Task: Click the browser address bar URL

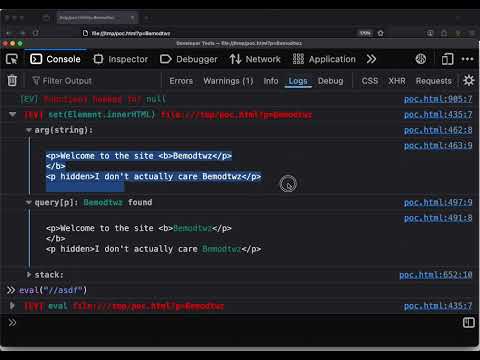Action: tap(131, 33)
